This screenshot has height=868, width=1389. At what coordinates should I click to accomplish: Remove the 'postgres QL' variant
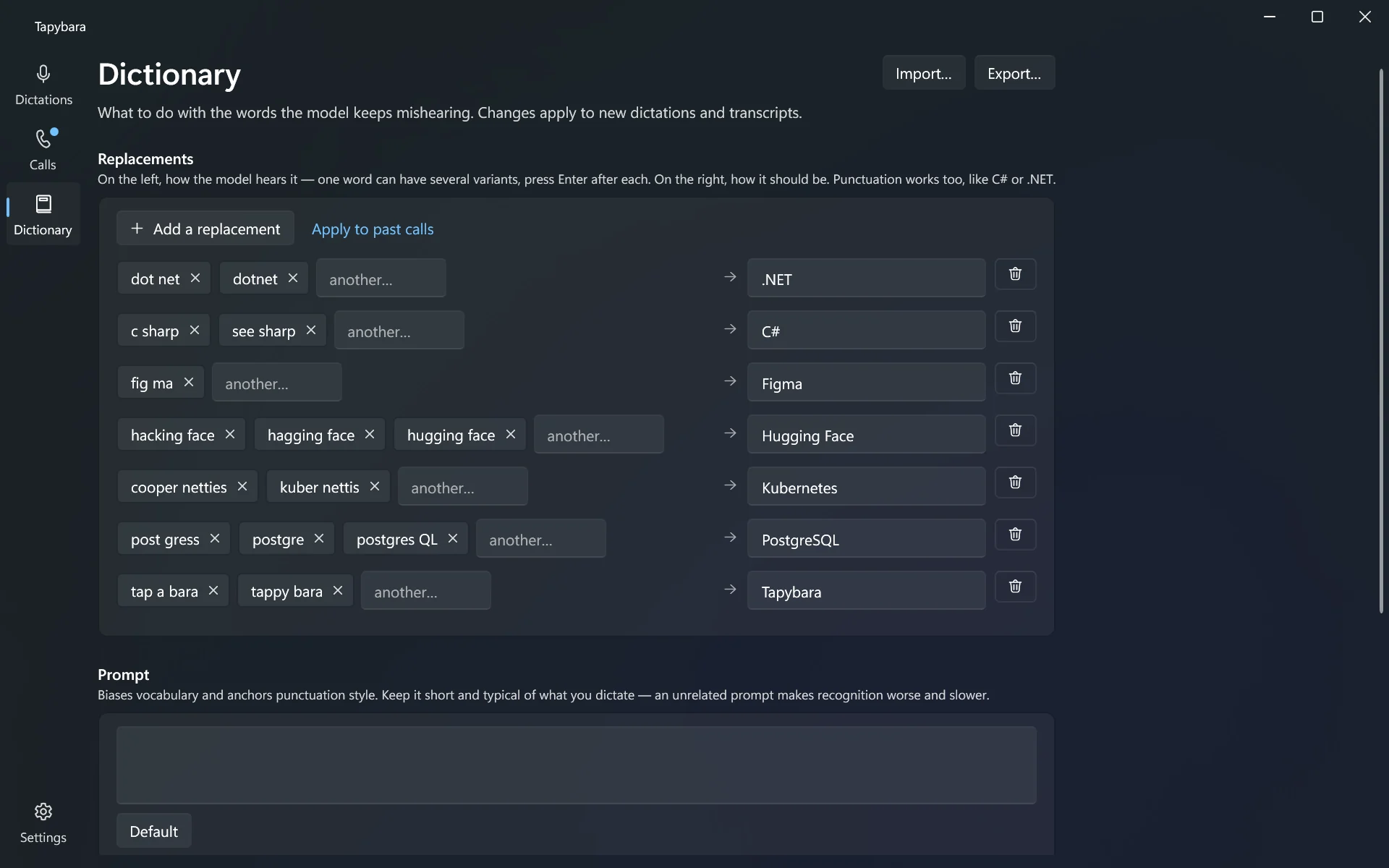pyautogui.click(x=453, y=538)
